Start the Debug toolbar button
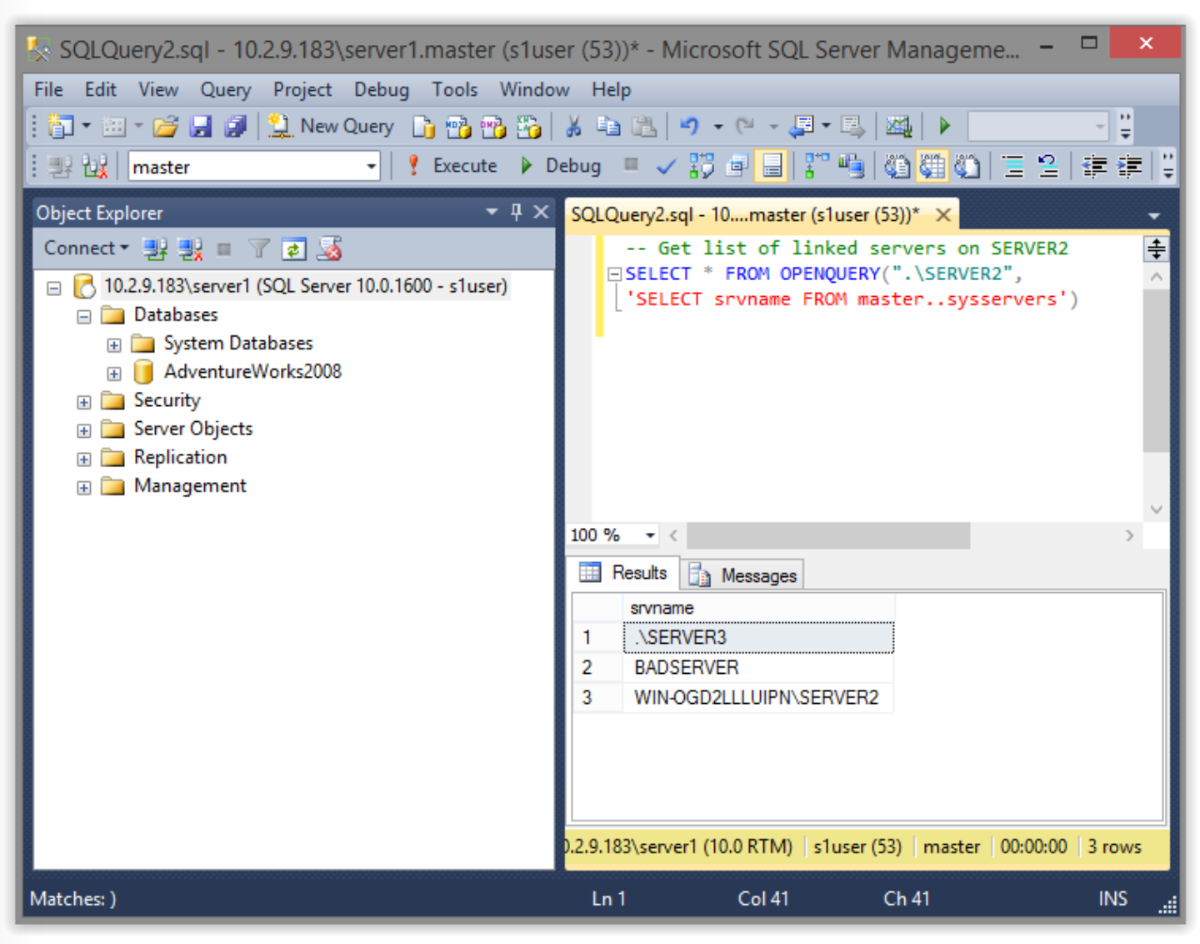Screen dimensions: 1200x944 tap(561, 166)
